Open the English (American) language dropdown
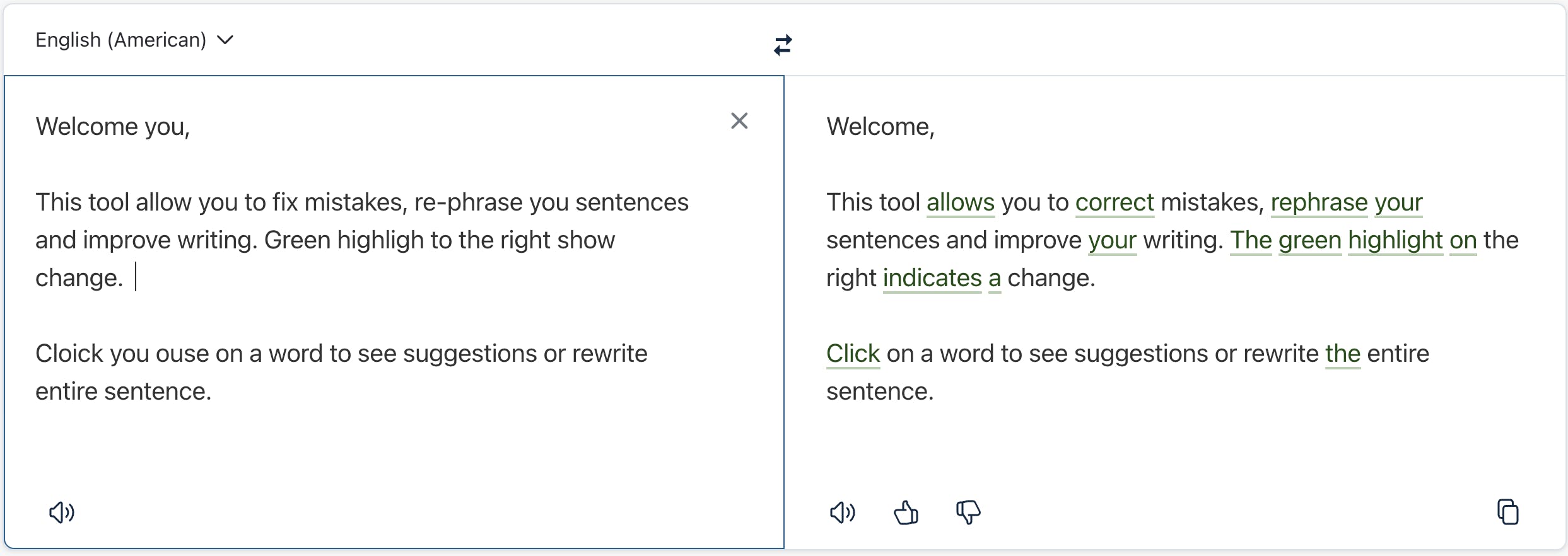Viewport: 1568px width, 556px height. click(x=134, y=40)
